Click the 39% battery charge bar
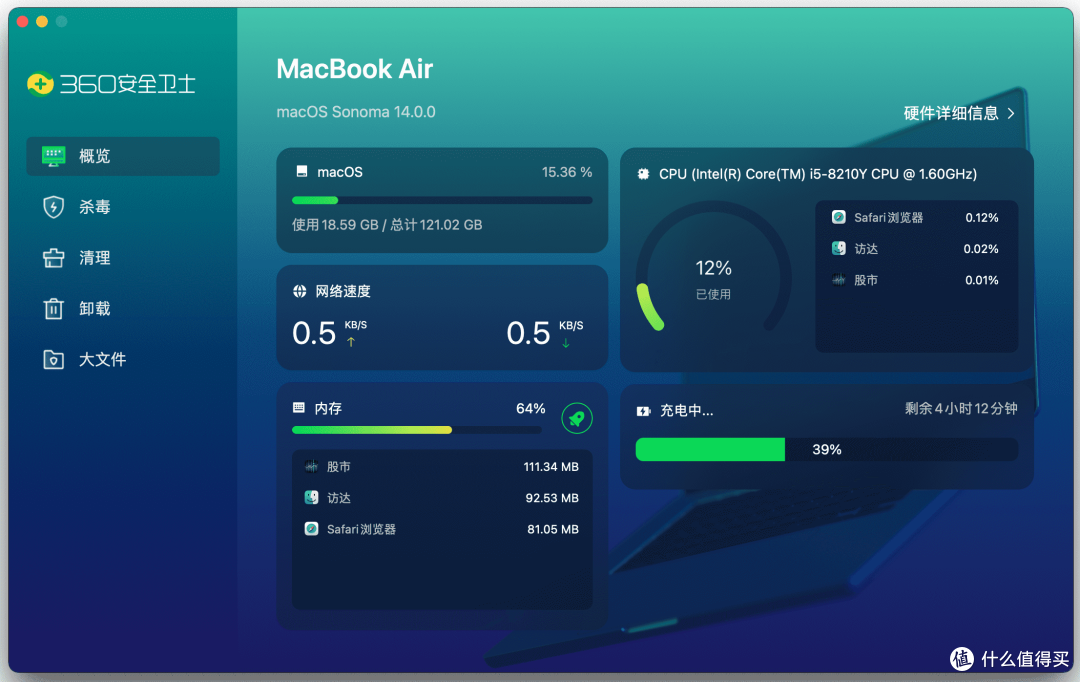 tap(827, 450)
